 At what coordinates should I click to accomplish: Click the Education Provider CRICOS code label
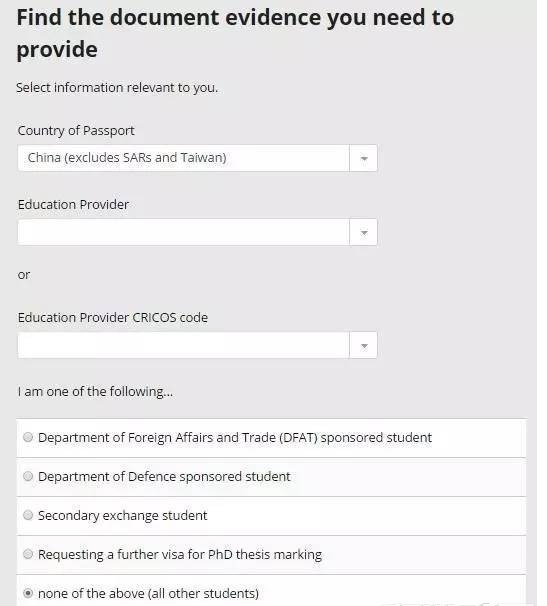(112, 317)
